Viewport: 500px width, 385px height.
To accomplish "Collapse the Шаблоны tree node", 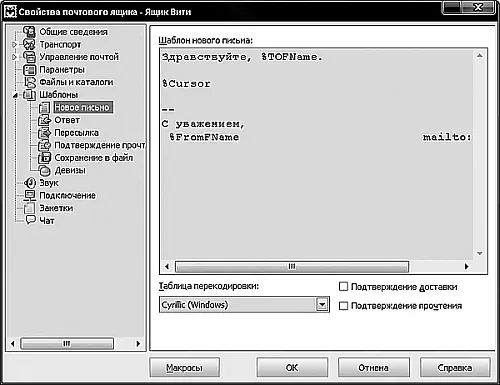I will coord(15,95).
